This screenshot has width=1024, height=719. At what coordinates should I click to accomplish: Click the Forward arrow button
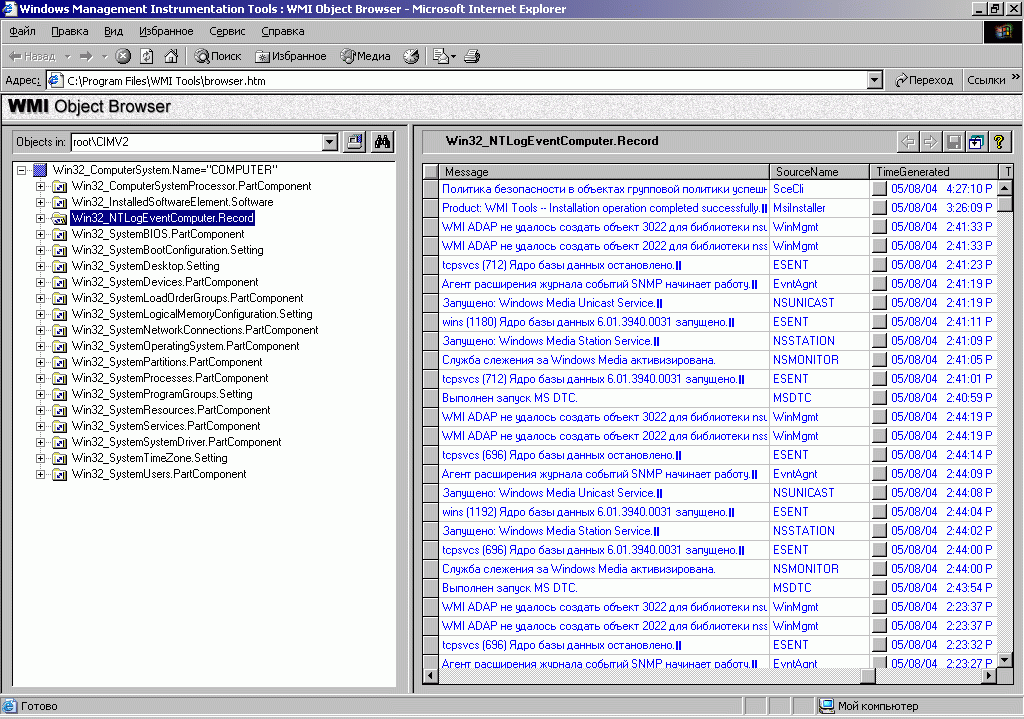pyautogui.click(x=86, y=56)
